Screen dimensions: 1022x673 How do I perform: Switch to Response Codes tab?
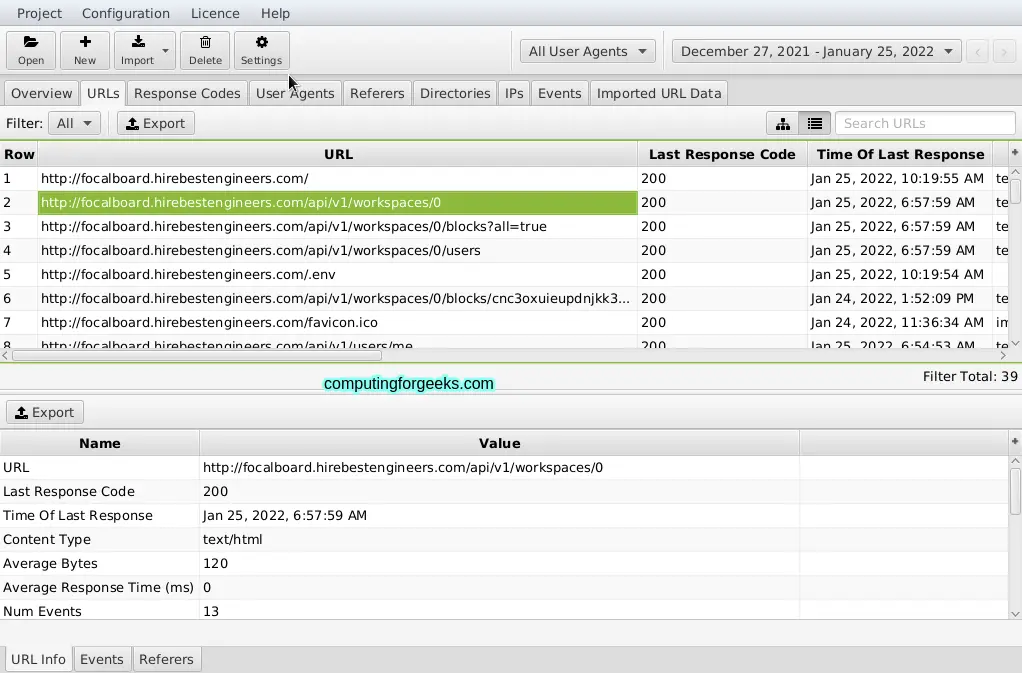click(187, 93)
